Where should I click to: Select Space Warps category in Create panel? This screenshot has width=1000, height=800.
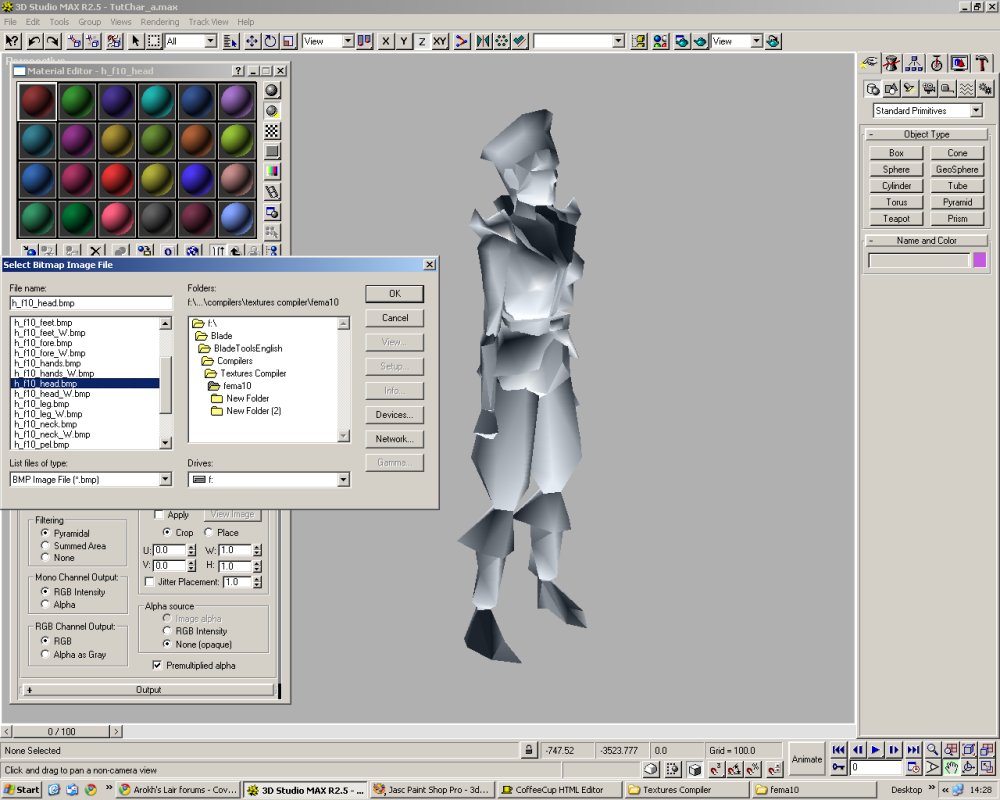pyautogui.click(x=966, y=89)
